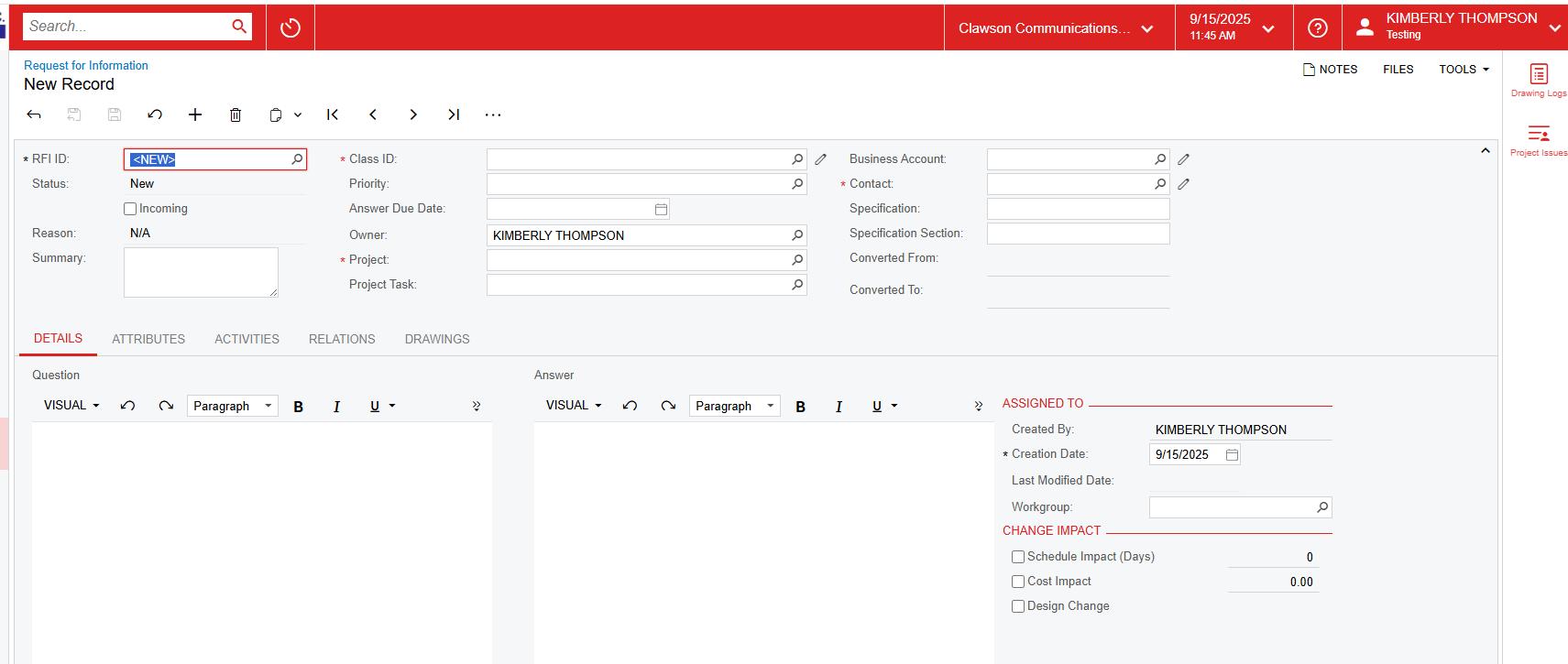Click the help question mark icon
Screen dimensions: 1568x664
(1317, 28)
